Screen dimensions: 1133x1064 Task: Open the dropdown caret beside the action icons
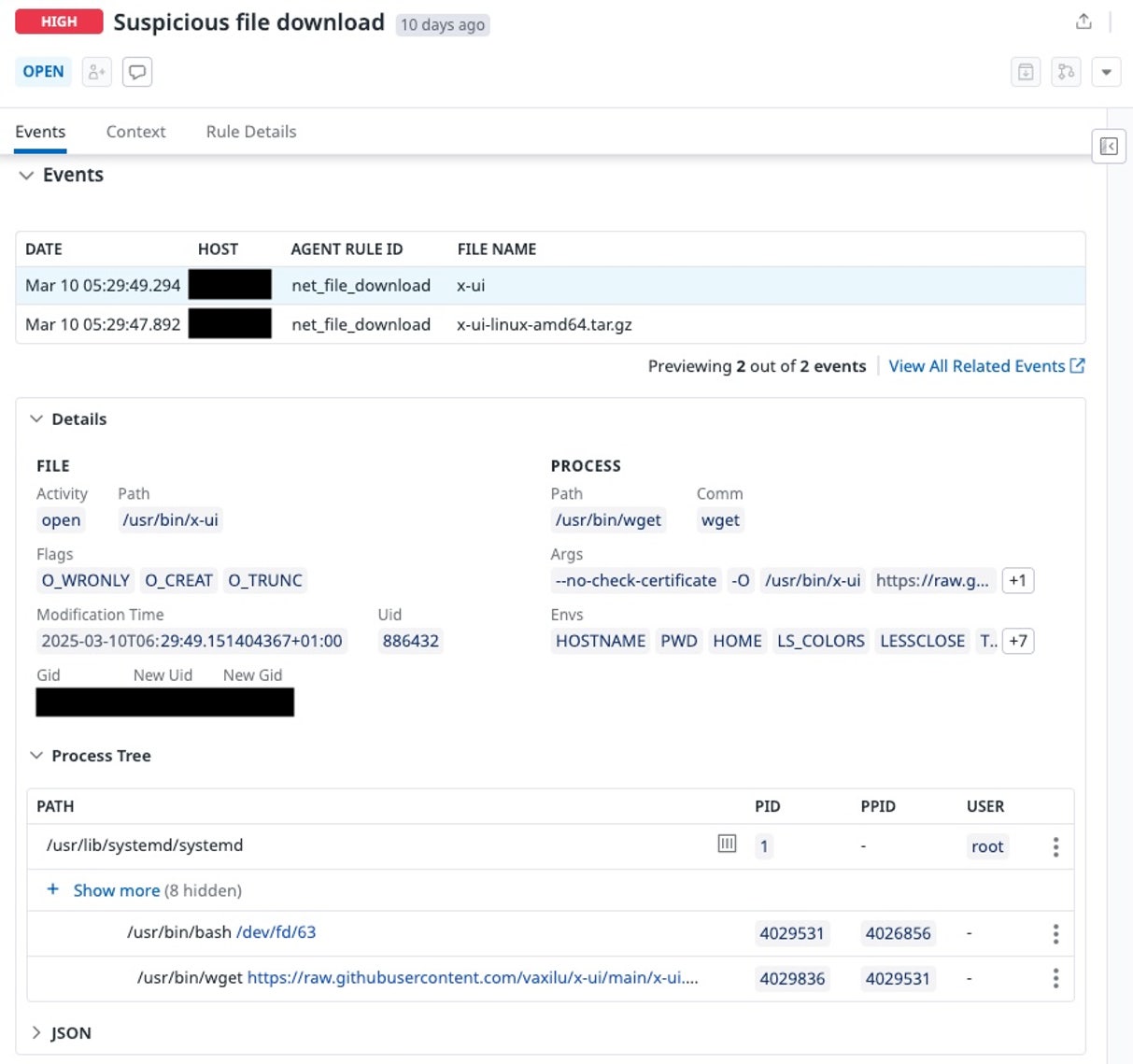[1106, 71]
